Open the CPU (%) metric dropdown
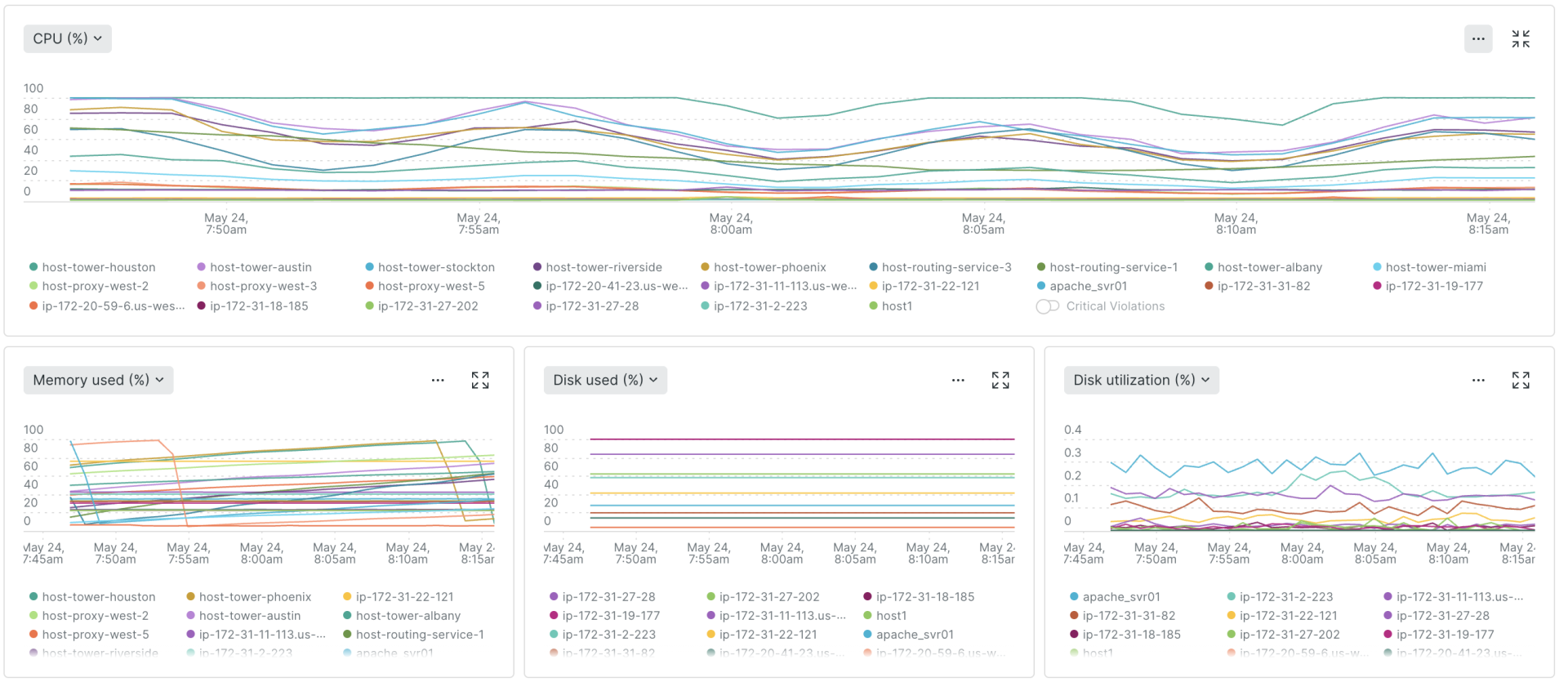 [x=67, y=38]
